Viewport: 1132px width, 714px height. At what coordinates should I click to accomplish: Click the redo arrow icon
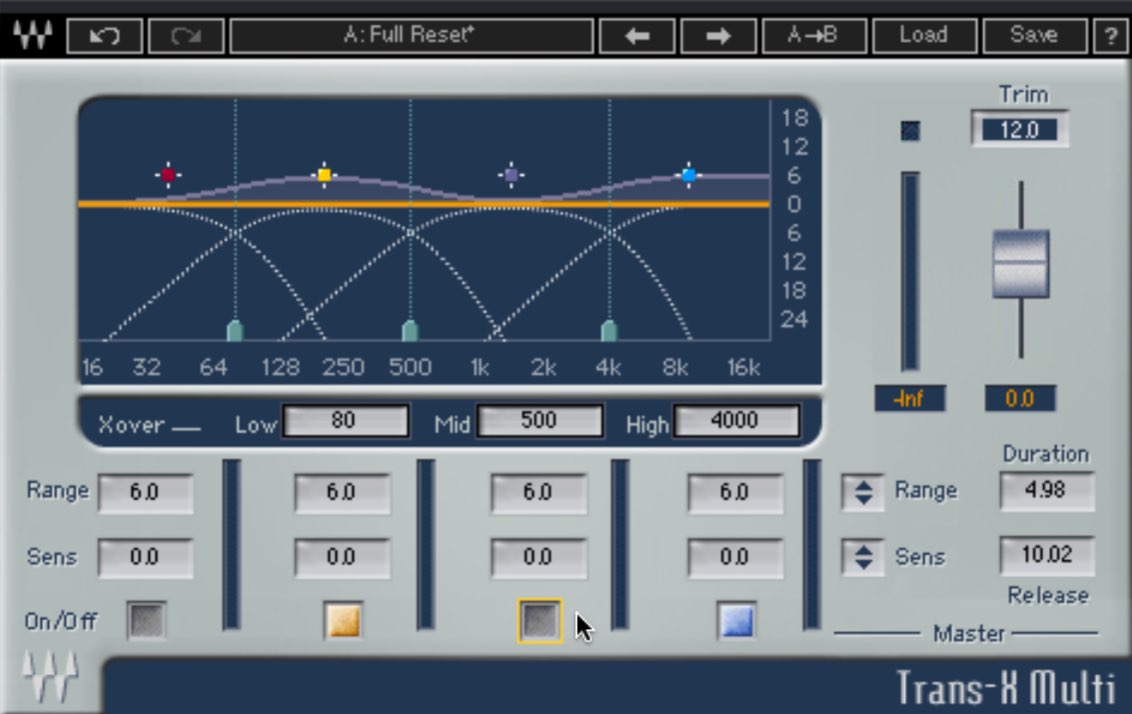[x=186, y=35]
